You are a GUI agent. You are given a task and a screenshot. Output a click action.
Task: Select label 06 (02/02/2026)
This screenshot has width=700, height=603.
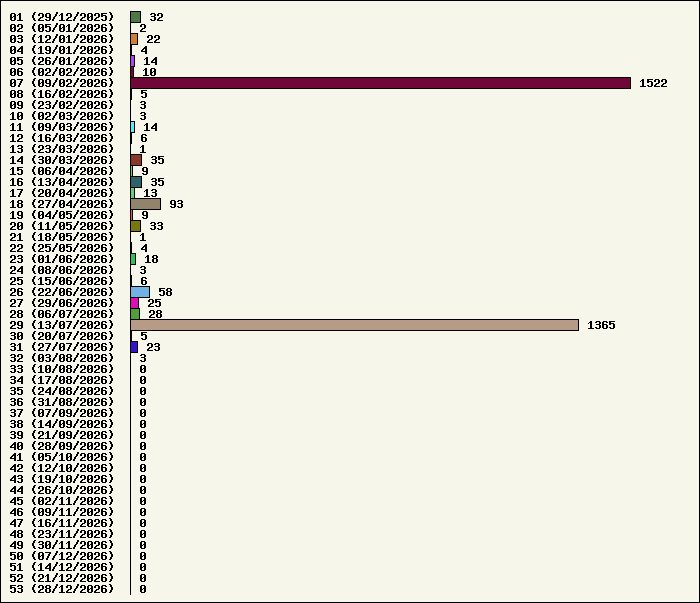(62, 72)
